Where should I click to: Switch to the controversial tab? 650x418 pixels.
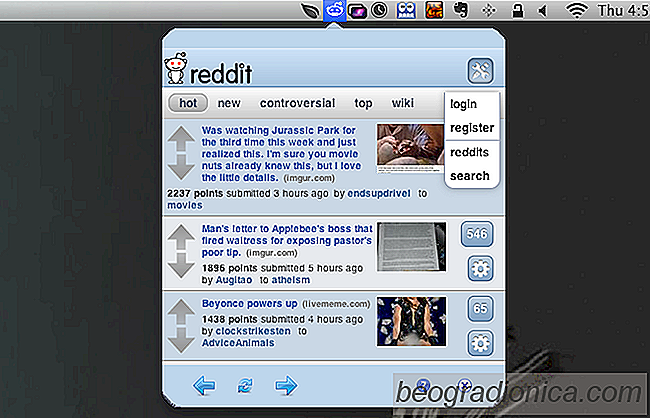[297, 103]
